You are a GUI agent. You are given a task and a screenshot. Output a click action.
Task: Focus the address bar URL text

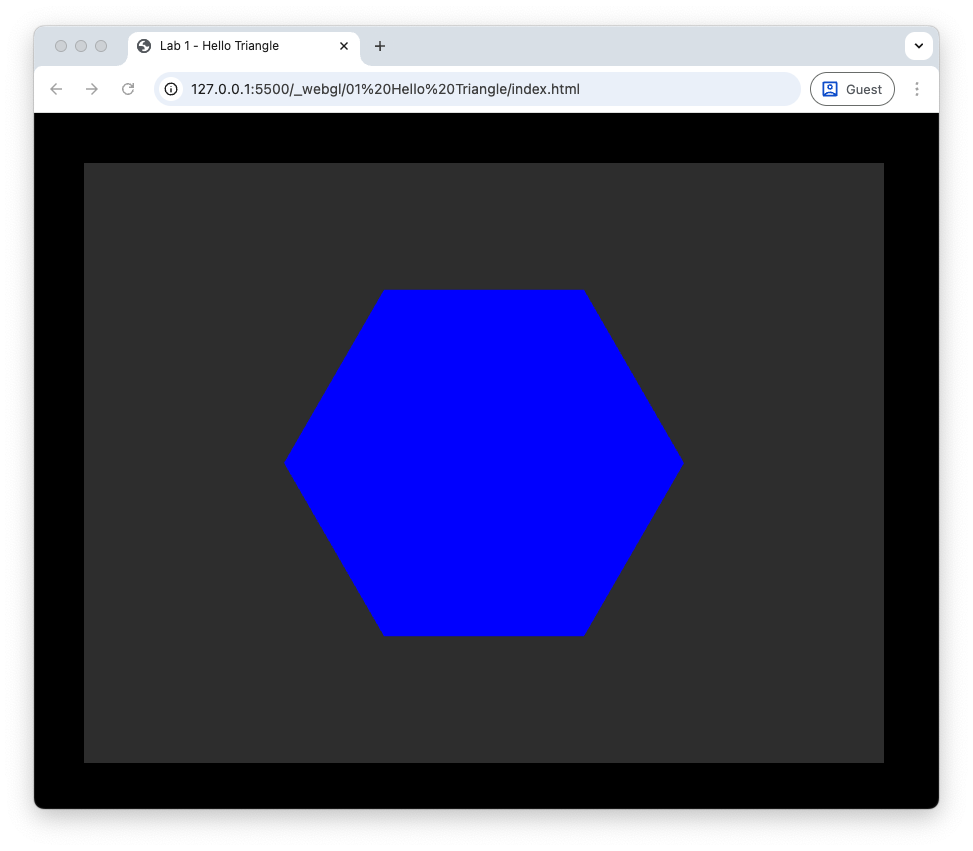click(x=385, y=89)
